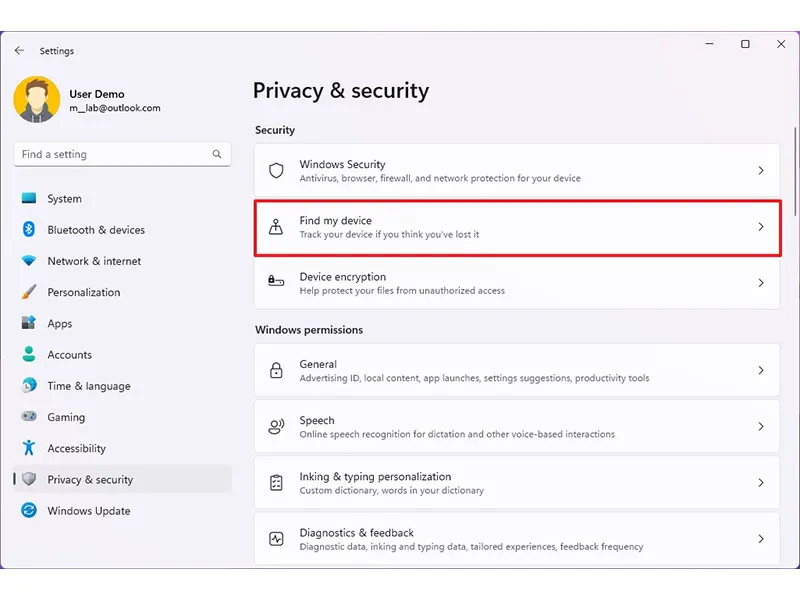Expand Diagnostics & feedback via chevron
800x600 pixels.
tap(761, 538)
